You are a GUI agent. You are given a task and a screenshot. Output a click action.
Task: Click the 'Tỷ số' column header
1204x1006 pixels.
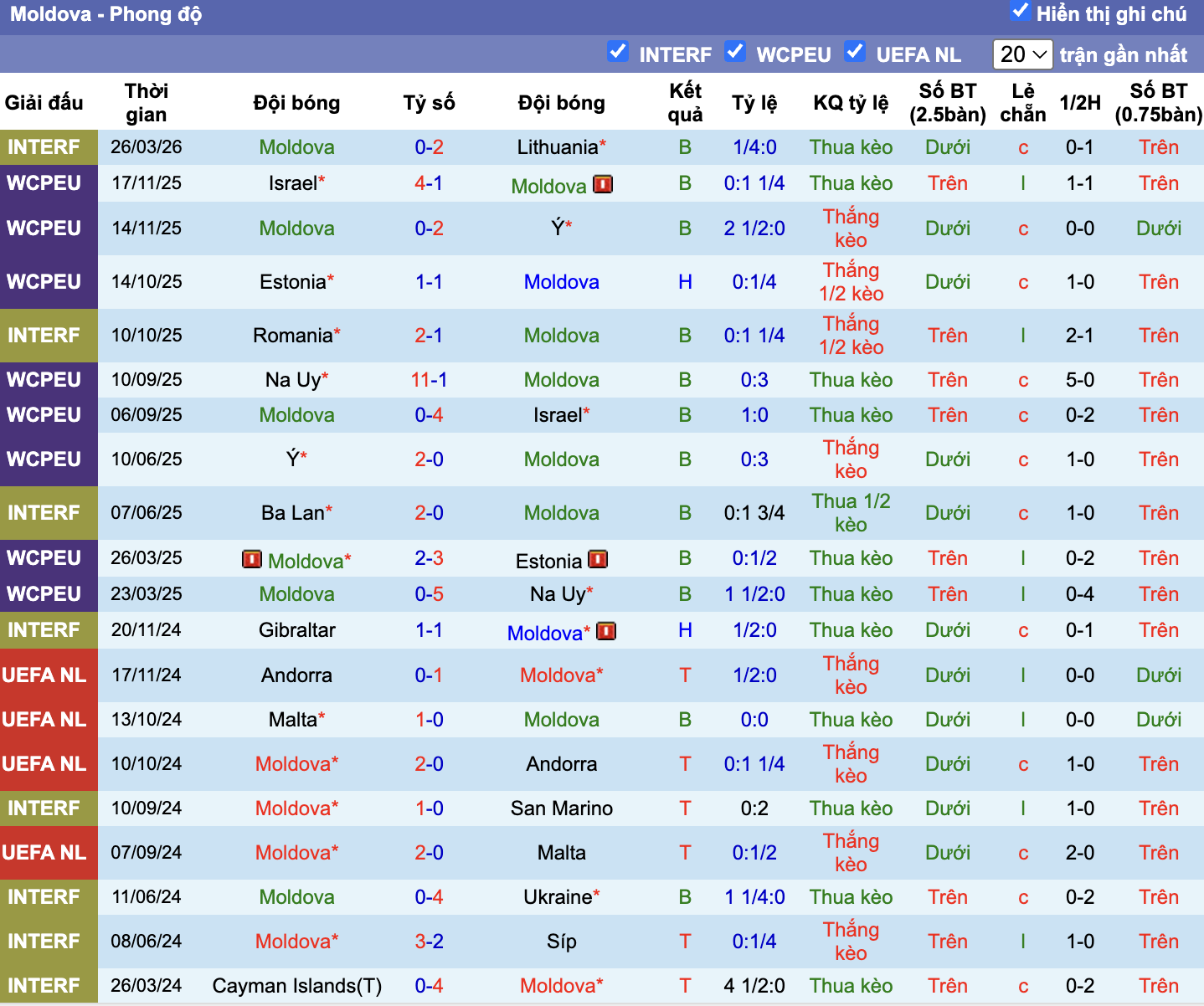[430, 103]
